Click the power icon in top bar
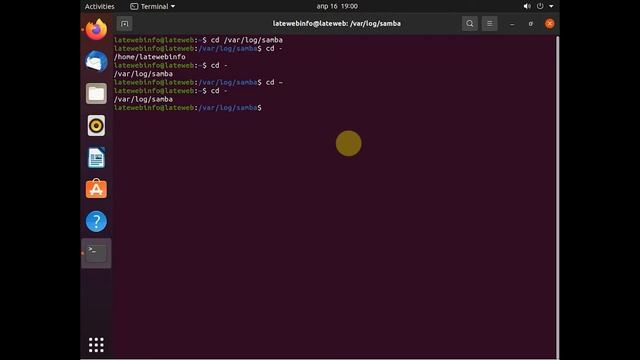The height and width of the screenshot is (360, 640). coord(540,6)
